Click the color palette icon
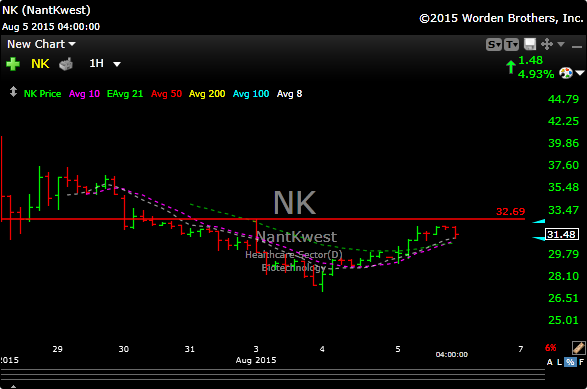This screenshot has width=587, height=389. tap(566, 73)
